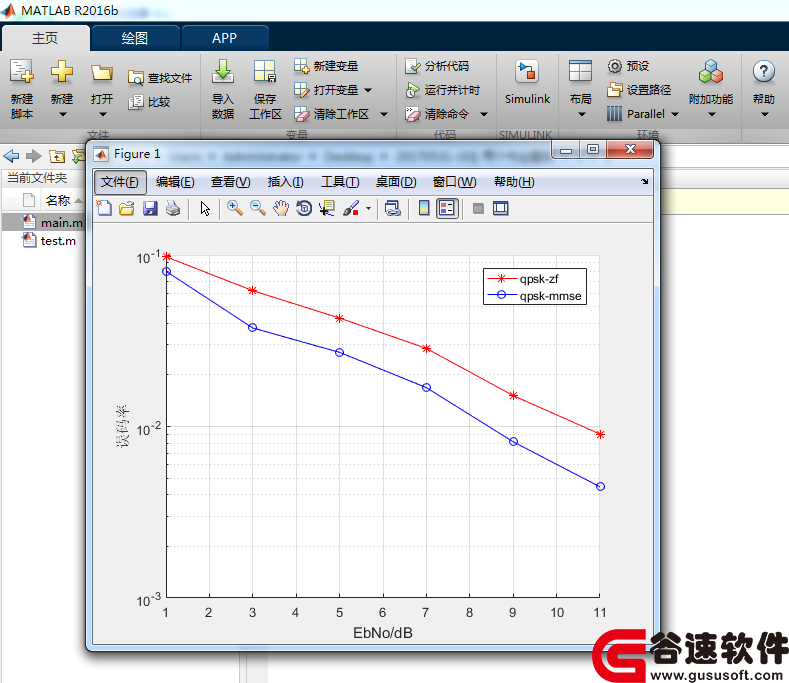This screenshot has width=789, height=683.
Task: Click the Print Figure icon
Action: (x=173, y=208)
